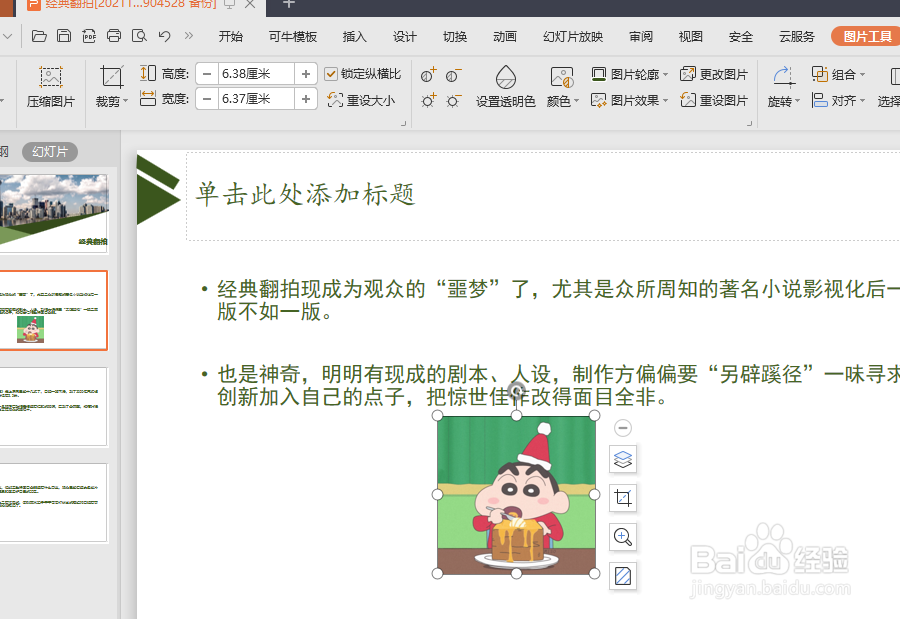This screenshot has height=619, width=900.
Task: Increase width with plus stepper
Action: (x=306, y=99)
